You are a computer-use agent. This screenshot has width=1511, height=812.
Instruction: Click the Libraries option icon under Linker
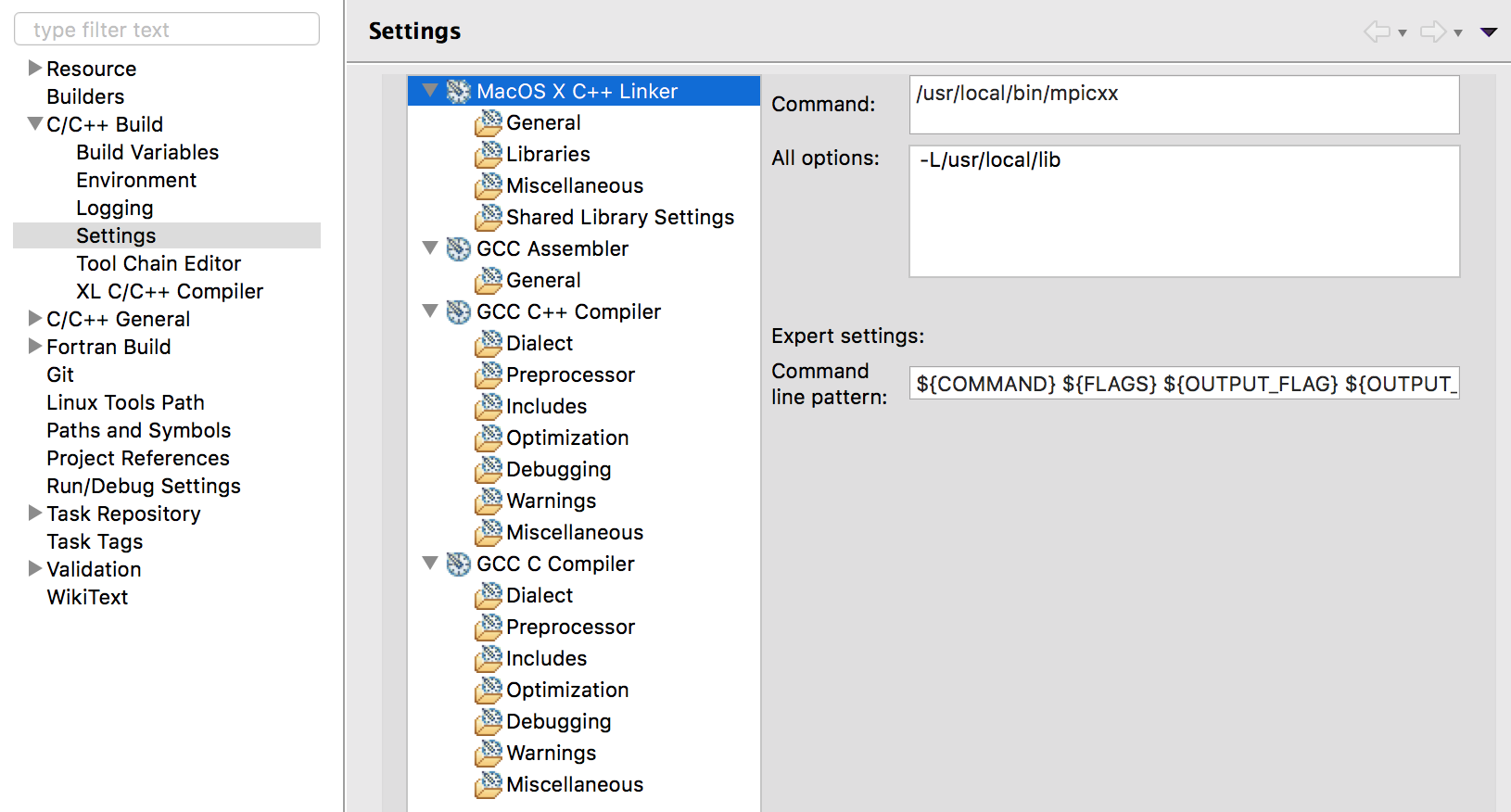pyautogui.click(x=489, y=154)
